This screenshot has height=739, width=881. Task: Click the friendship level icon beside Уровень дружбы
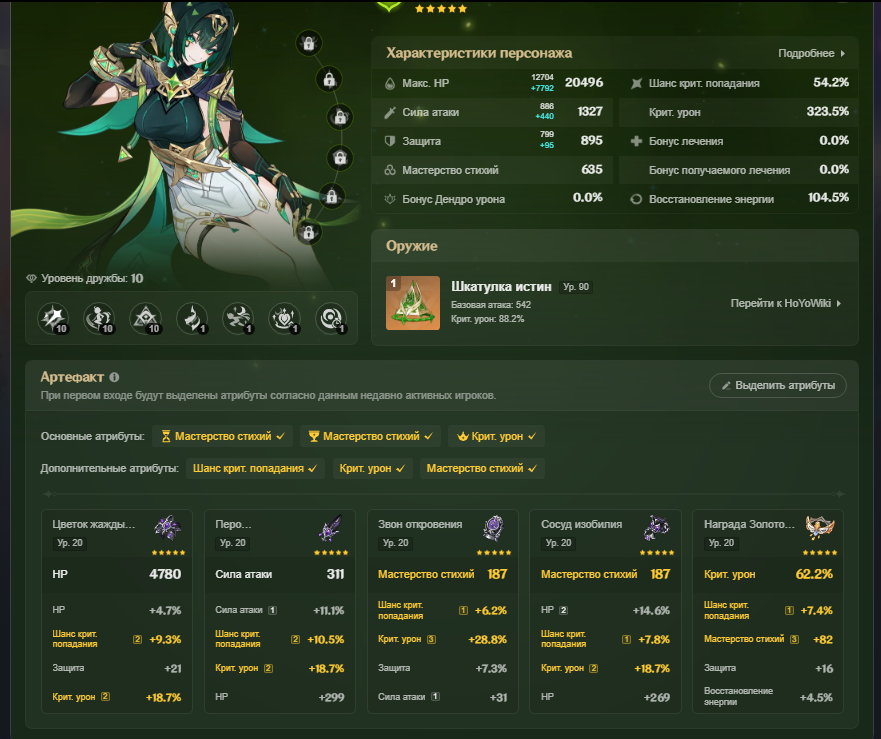(31, 279)
